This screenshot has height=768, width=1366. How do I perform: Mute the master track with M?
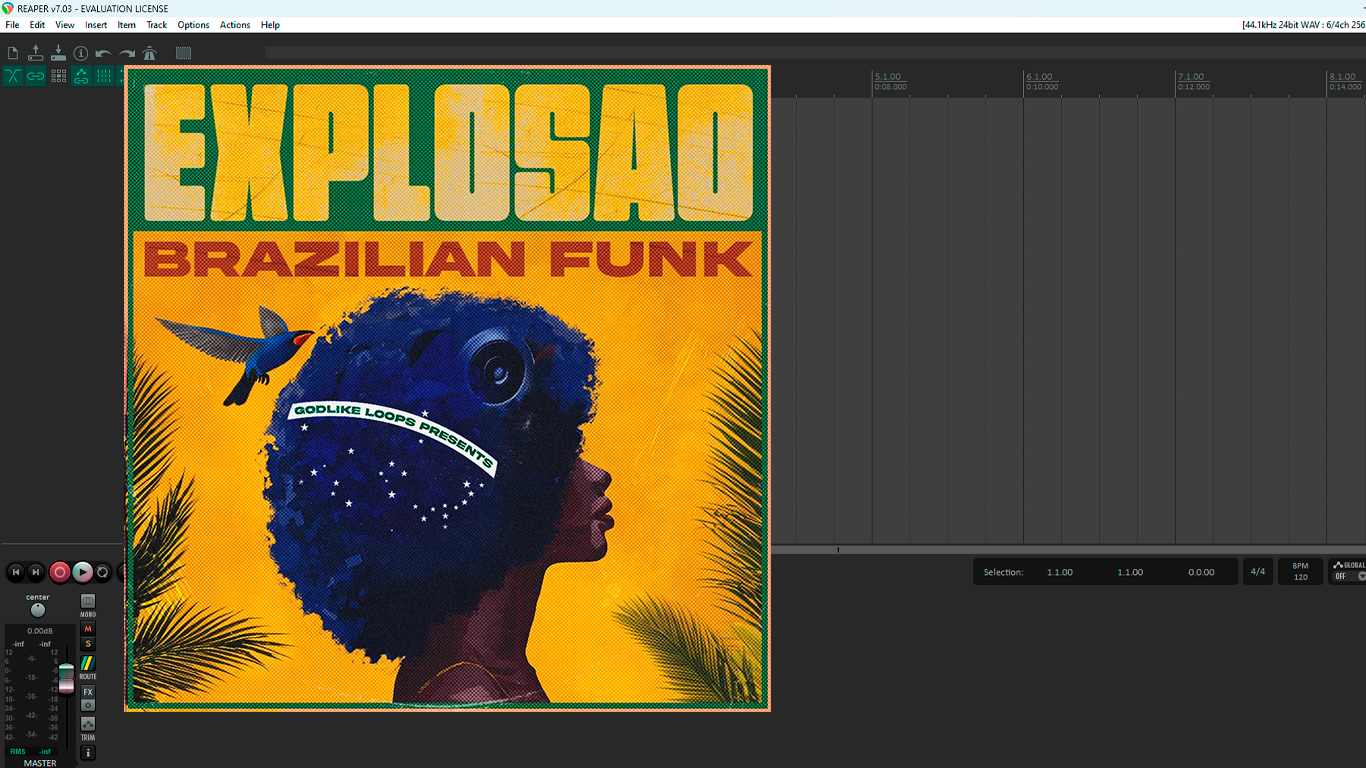tap(88, 629)
